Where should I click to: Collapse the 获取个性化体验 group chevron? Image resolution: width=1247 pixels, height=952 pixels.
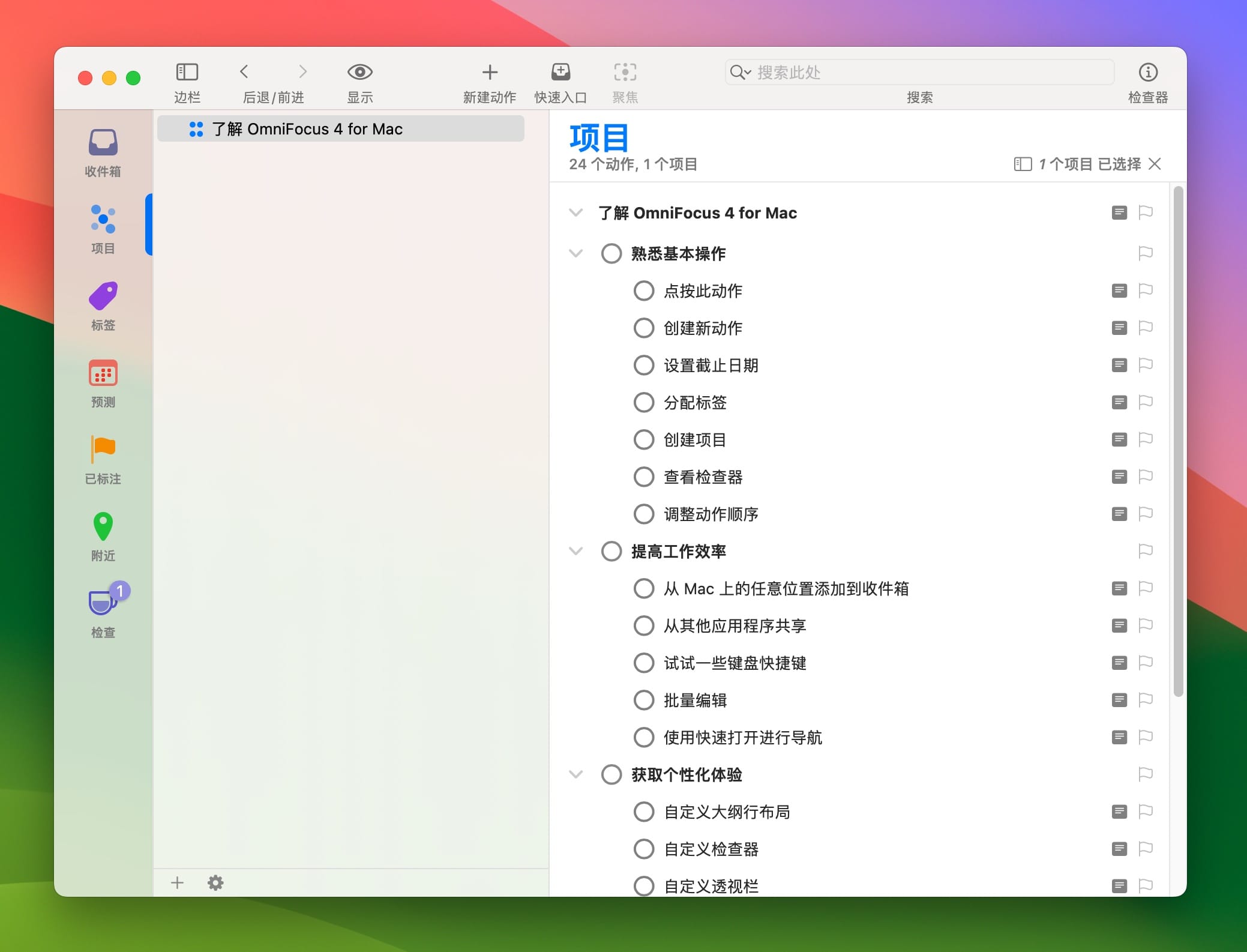pos(575,775)
